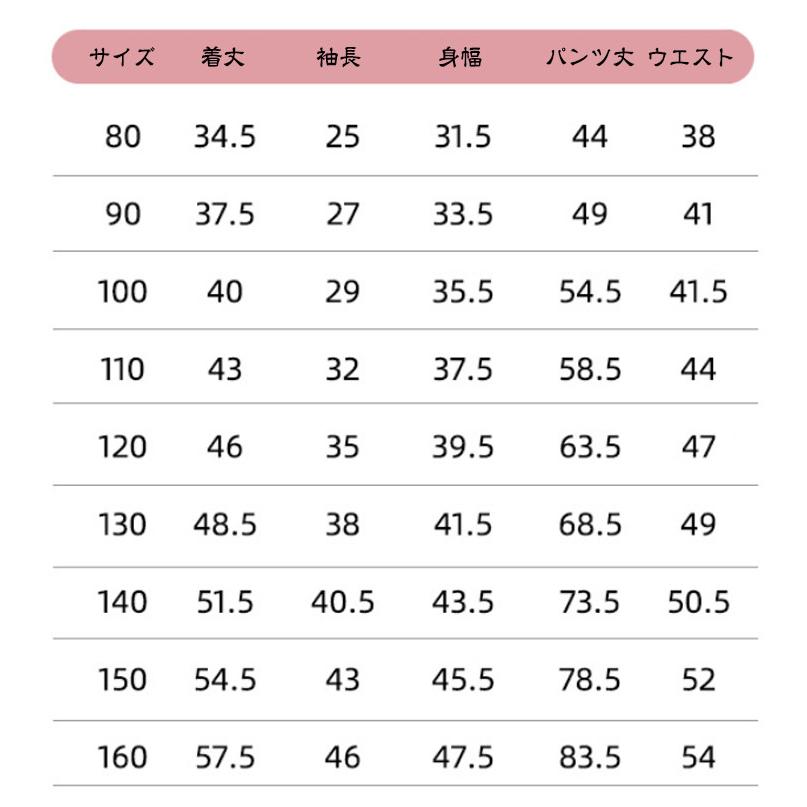Viewport: 807px width, 807px height.
Task: Select size 80 in the size column
Action: click(x=123, y=137)
